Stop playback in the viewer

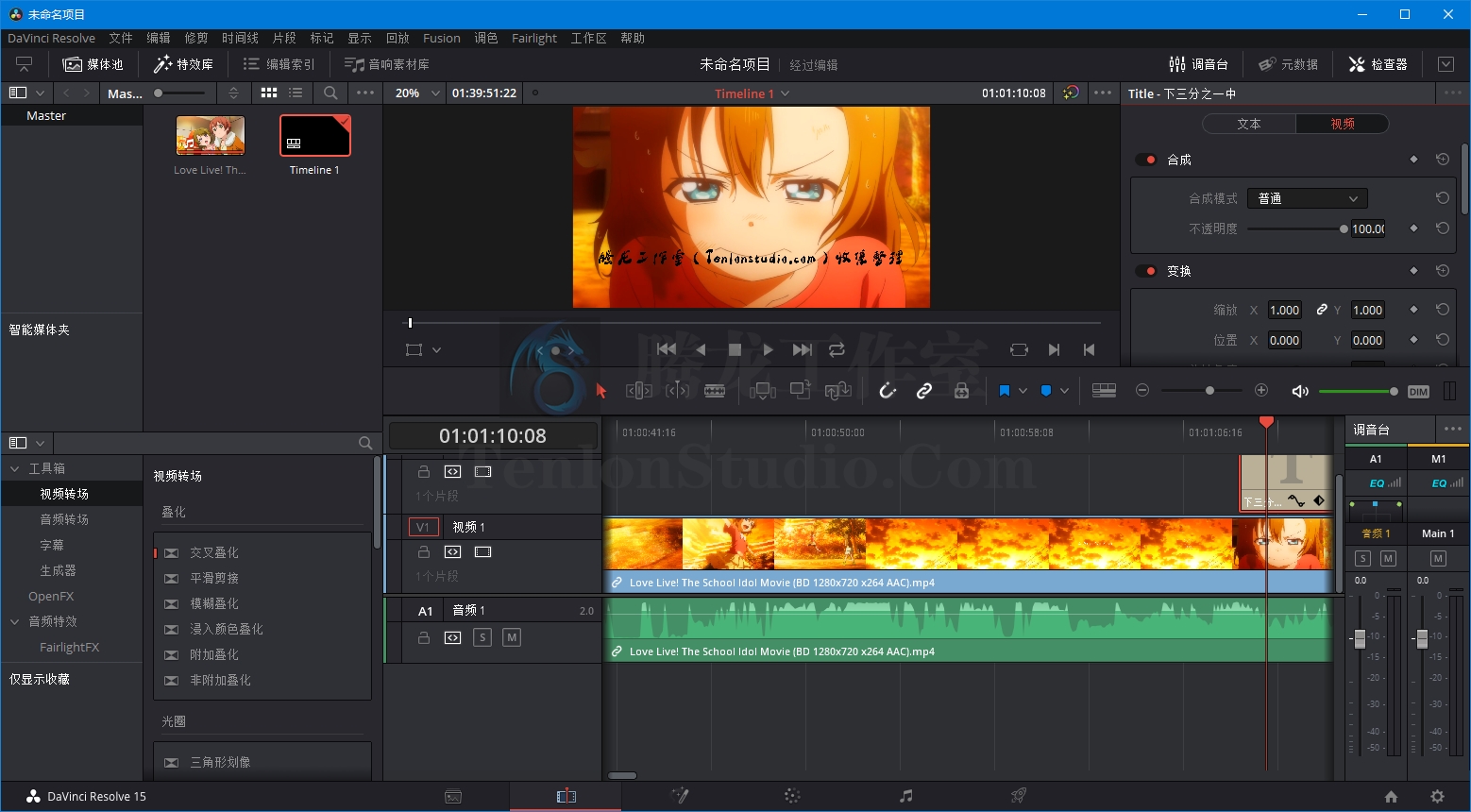[x=735, y=349]
